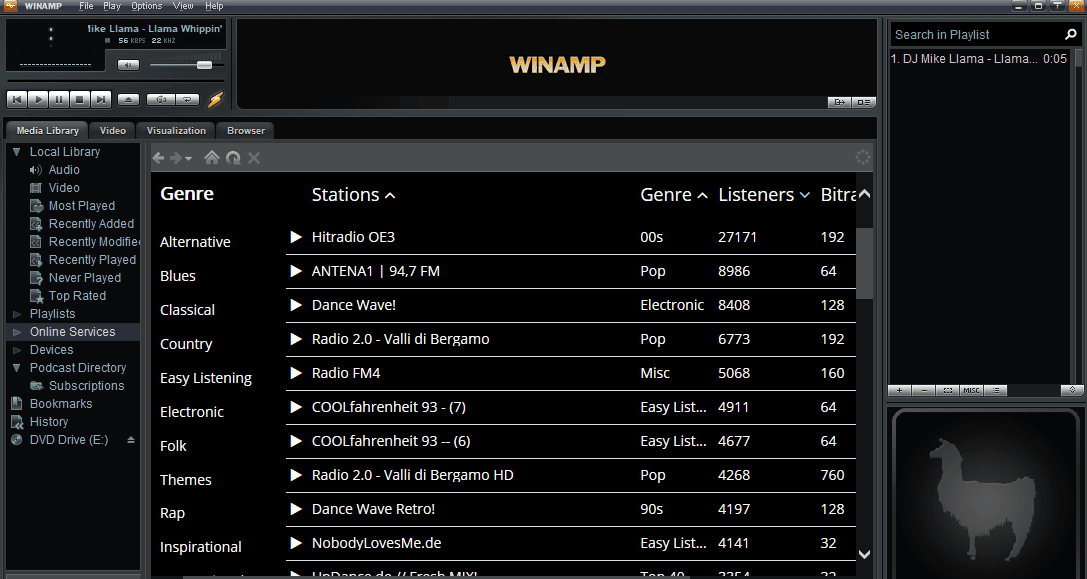The height and width of the screenshot is (579, 1087).
Task: Toggle shuffle mode on the player
Action: 161,100
